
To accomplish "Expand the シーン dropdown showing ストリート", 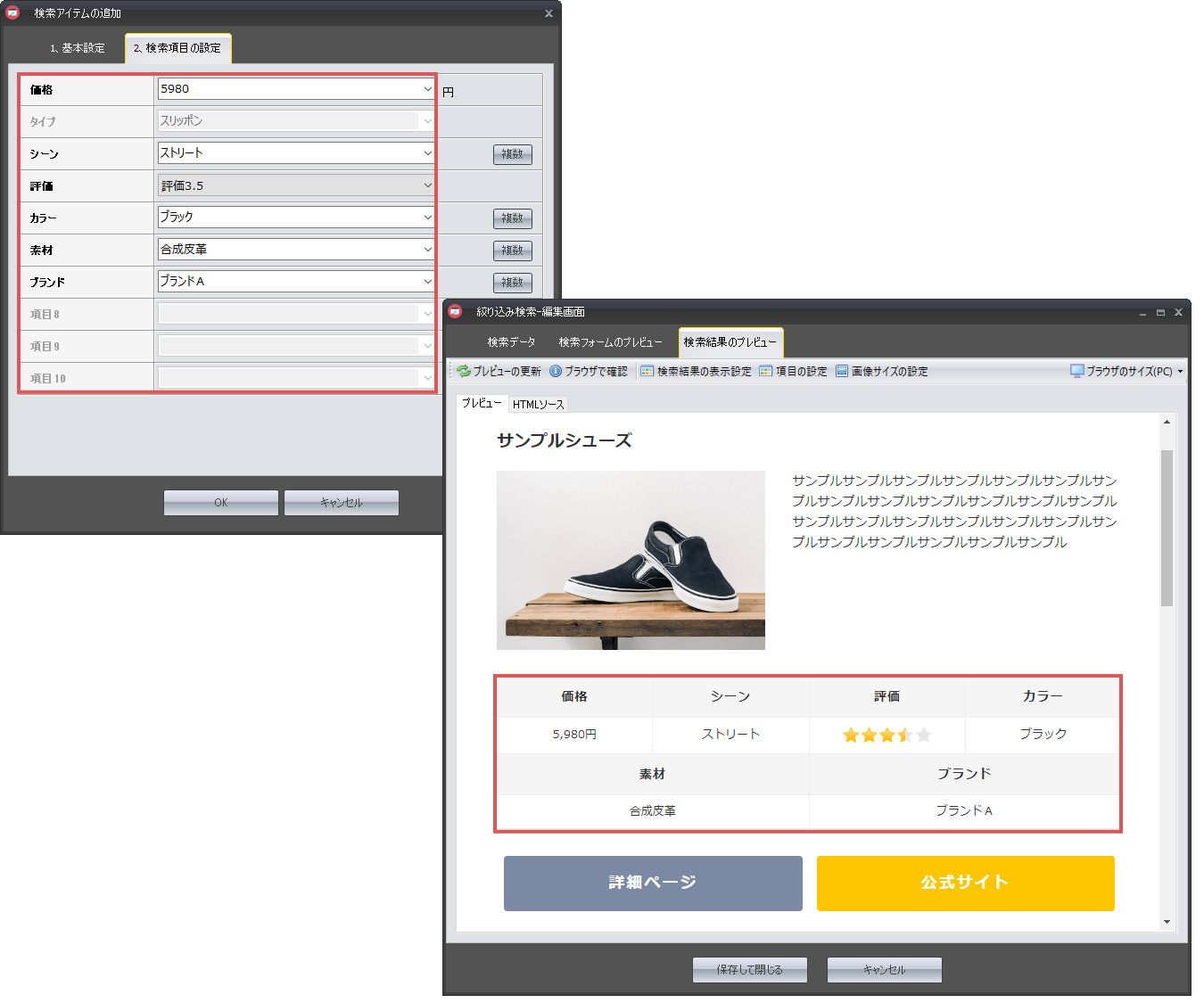I will pos(427,153).
